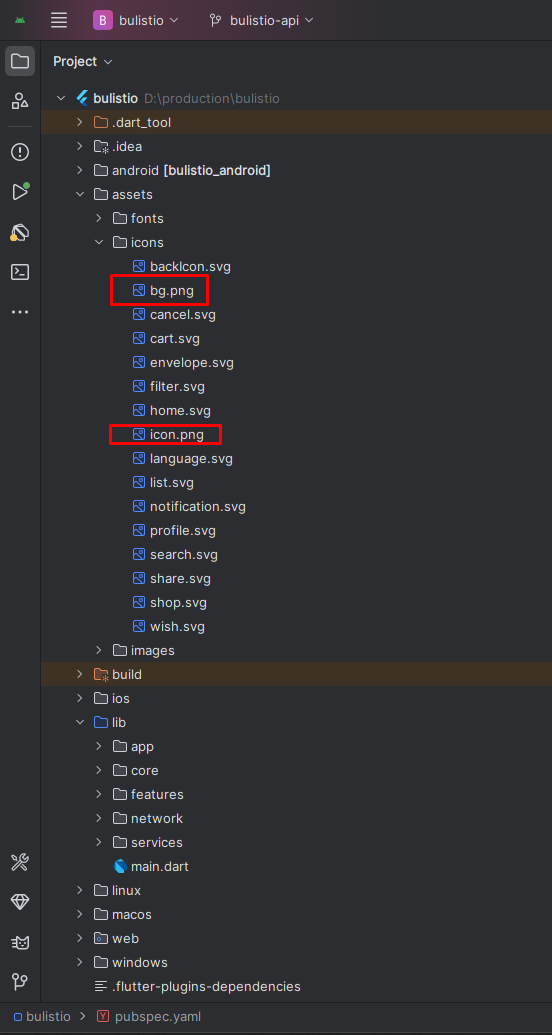
Task: Select the wish.svg file
Action: pos(177,626)
